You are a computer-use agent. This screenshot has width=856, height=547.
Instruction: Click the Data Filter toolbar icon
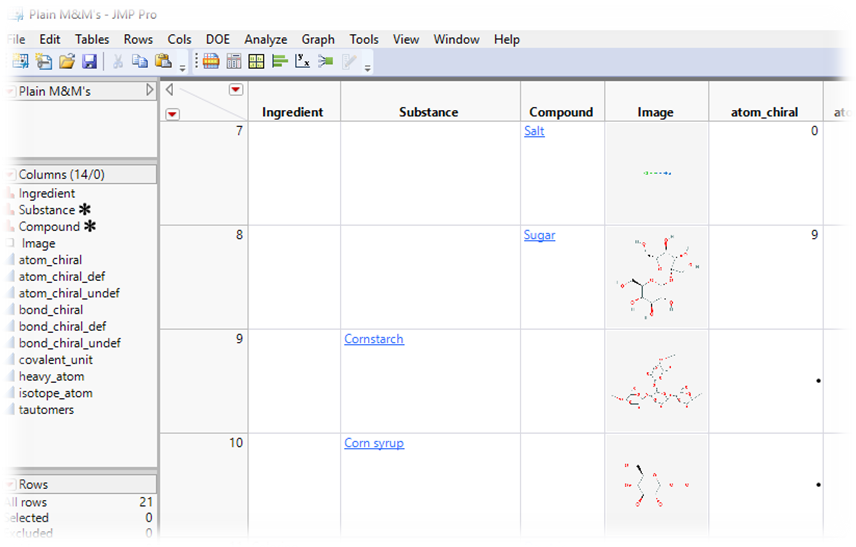(211, 61)
